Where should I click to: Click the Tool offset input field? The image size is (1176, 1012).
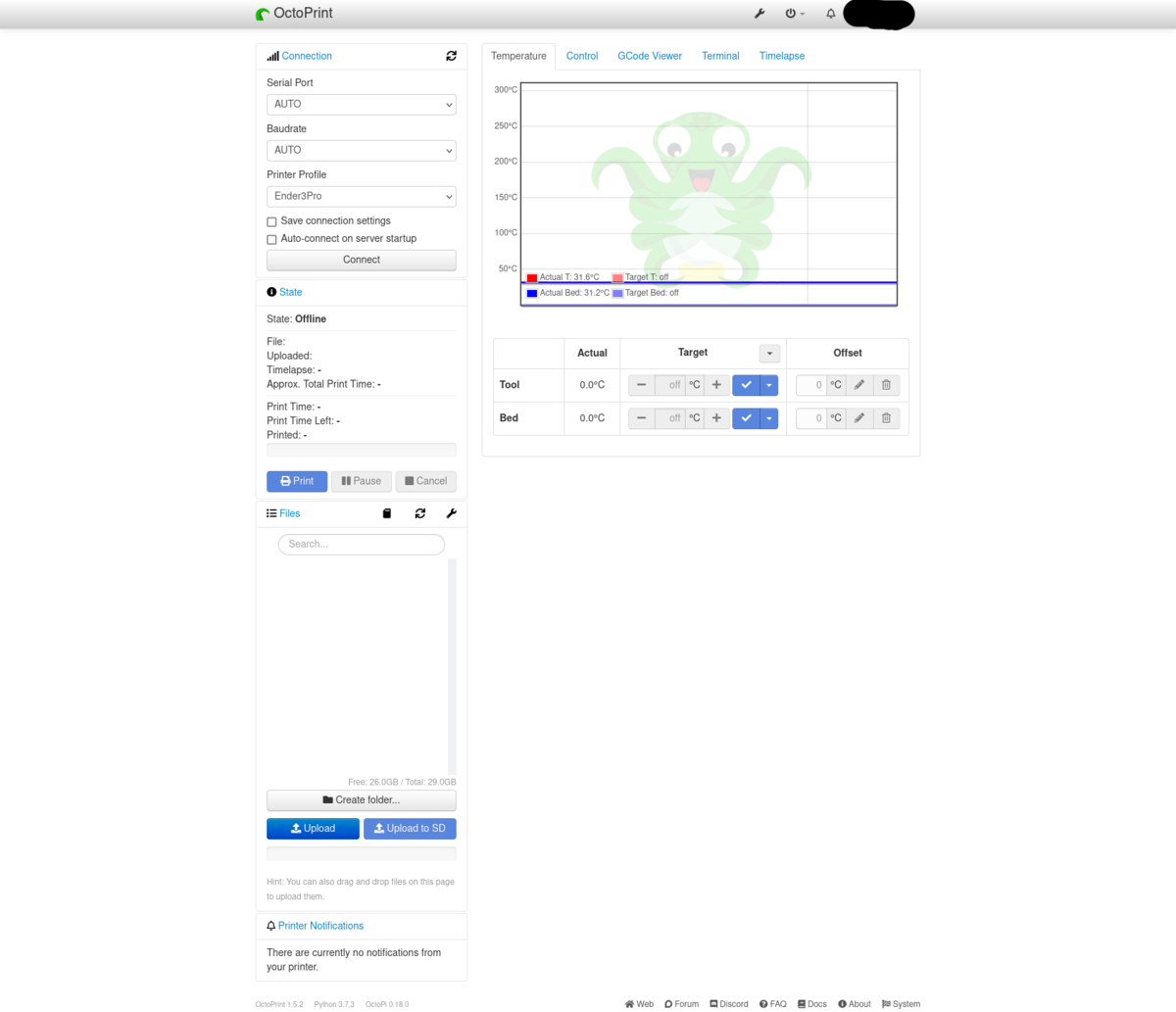point(811,385)
